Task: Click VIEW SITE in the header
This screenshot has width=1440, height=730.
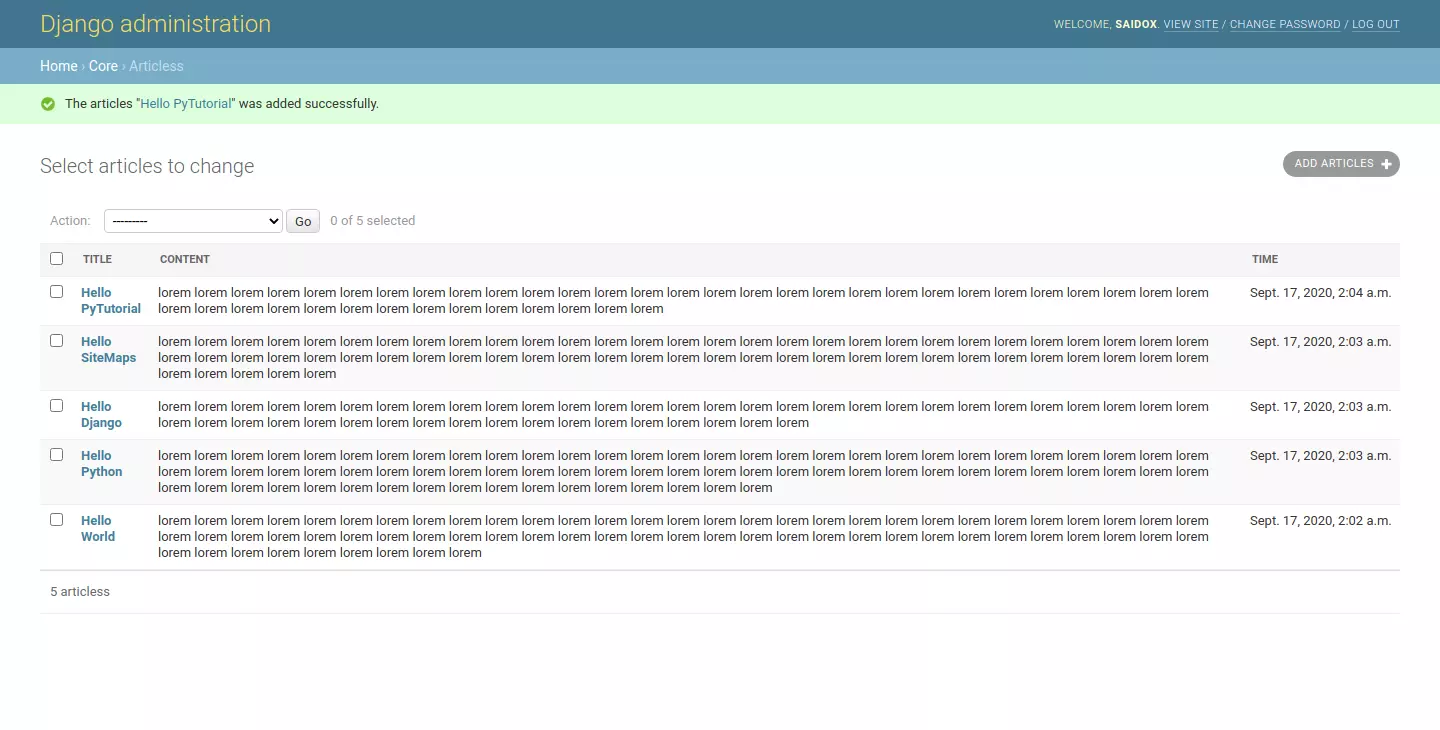Action: pos(1190,24)
